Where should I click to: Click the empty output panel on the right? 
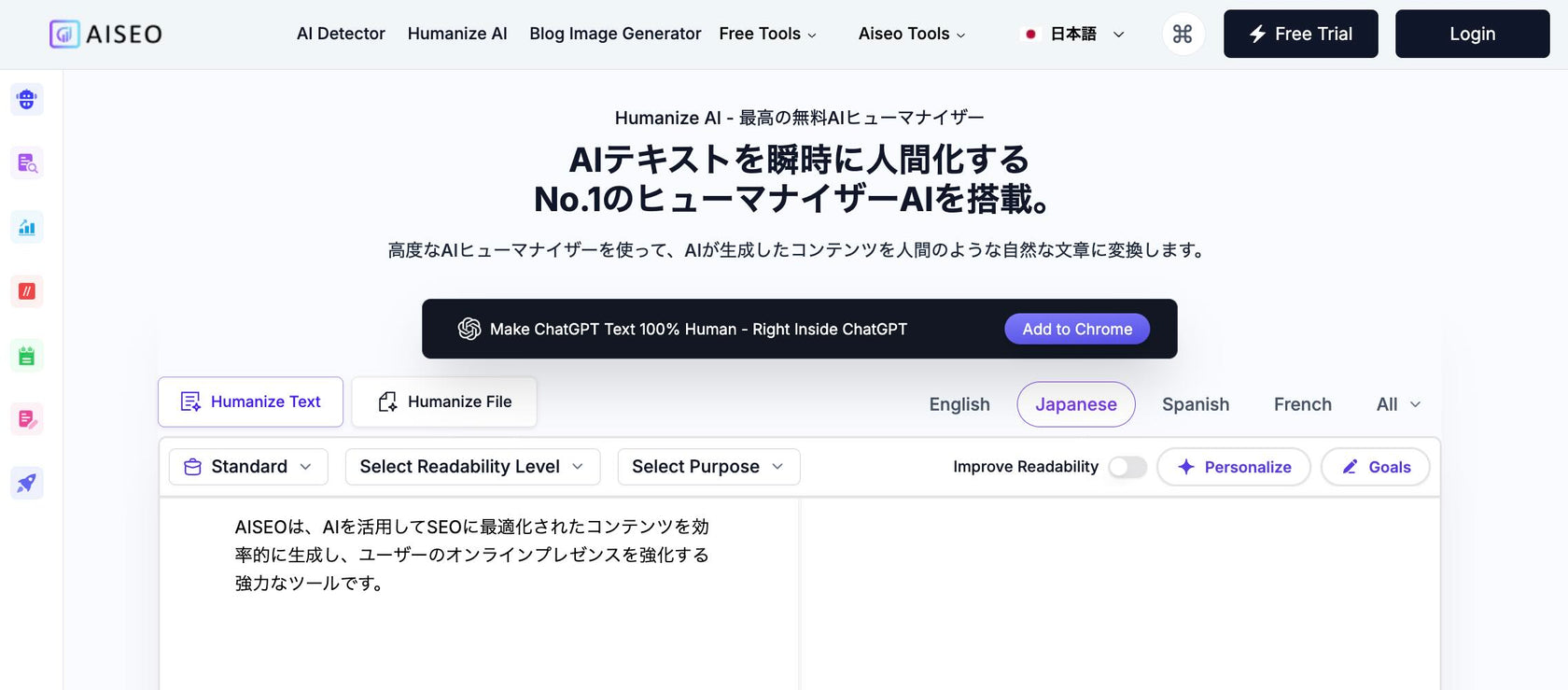[1120, 594]
